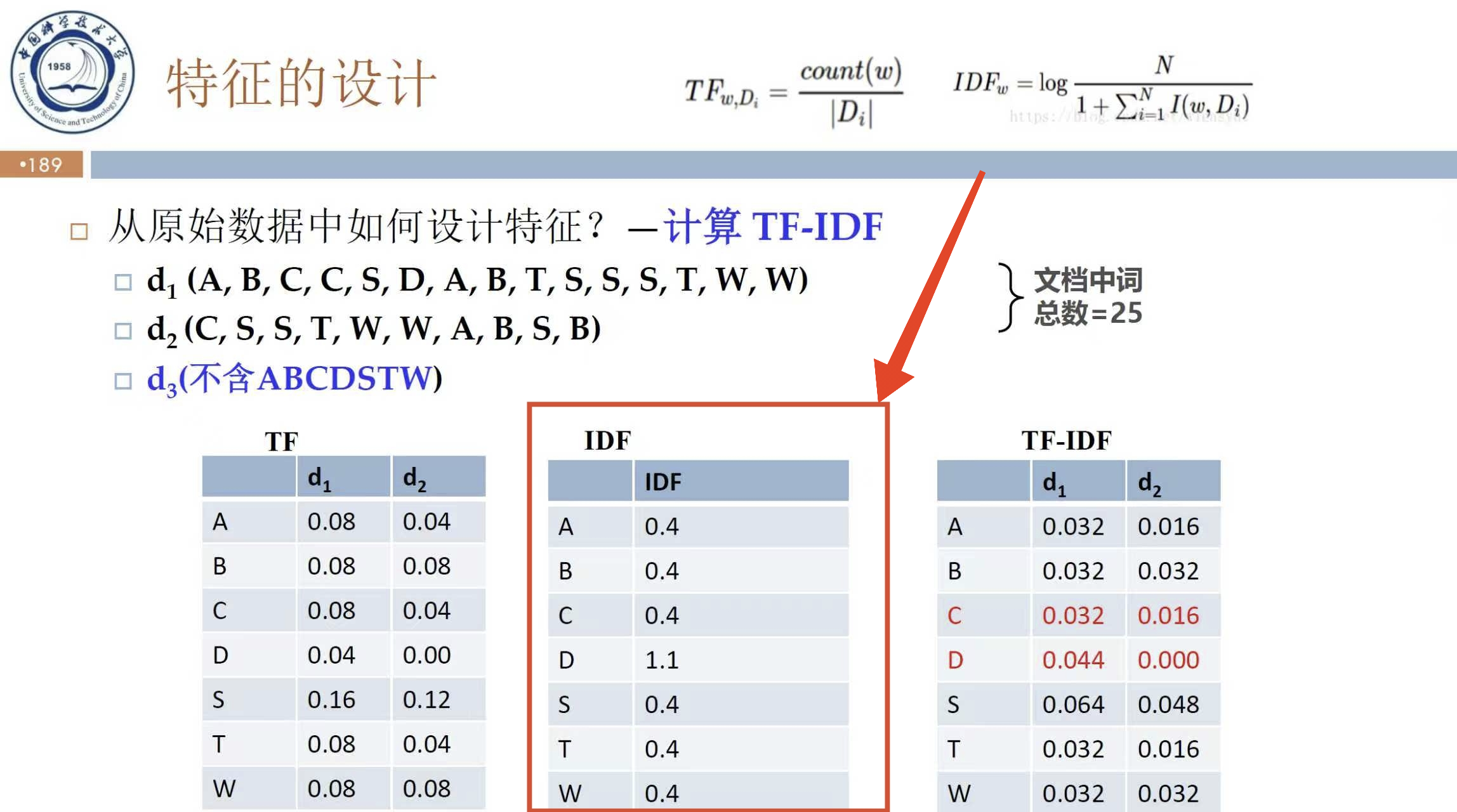Click the red C label in TF-IDF table
Image resolution: width=1457 pixels, height=812 pixels.
pos(954,615)
